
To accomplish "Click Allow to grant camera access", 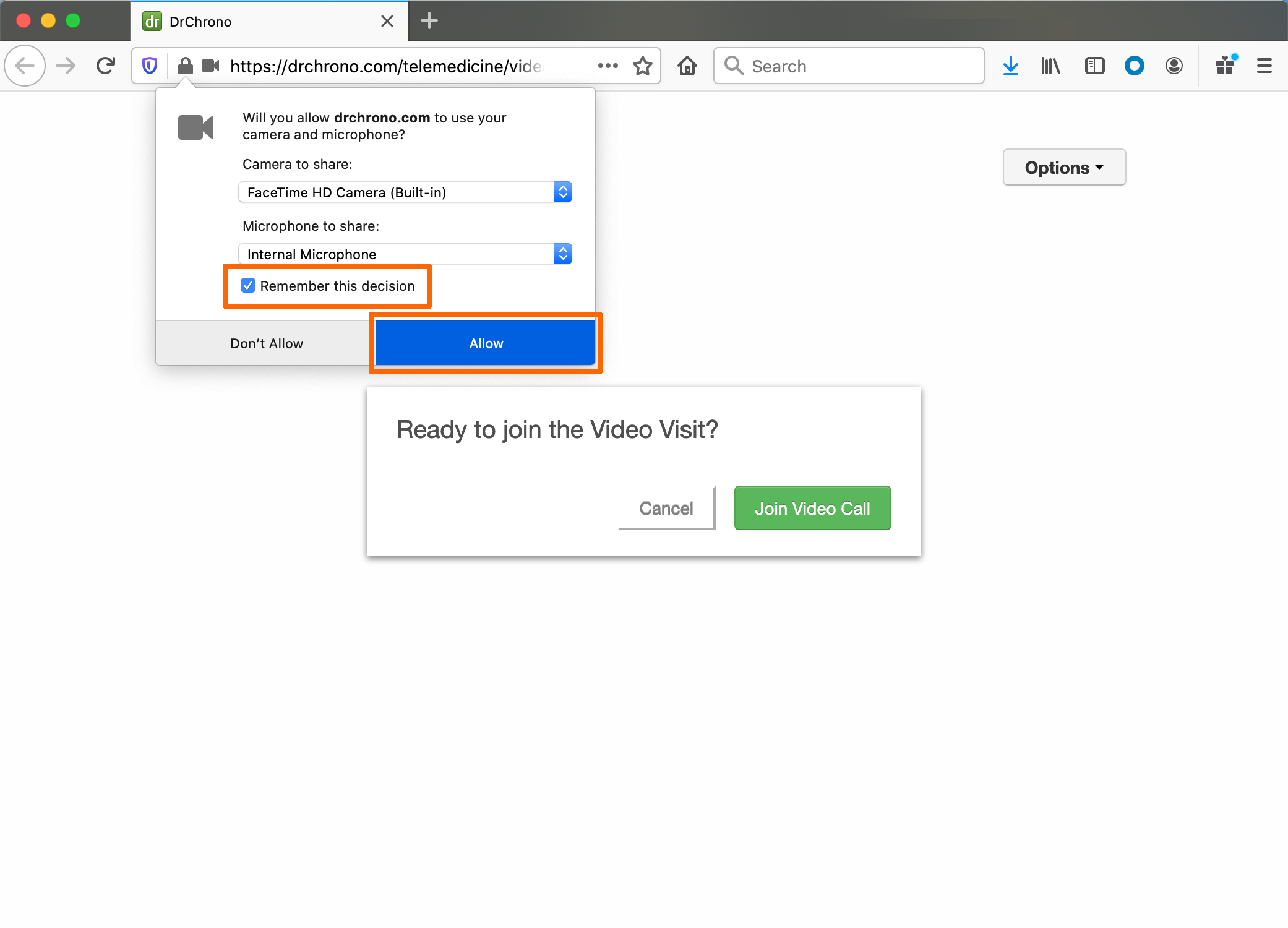I will 486,343.
